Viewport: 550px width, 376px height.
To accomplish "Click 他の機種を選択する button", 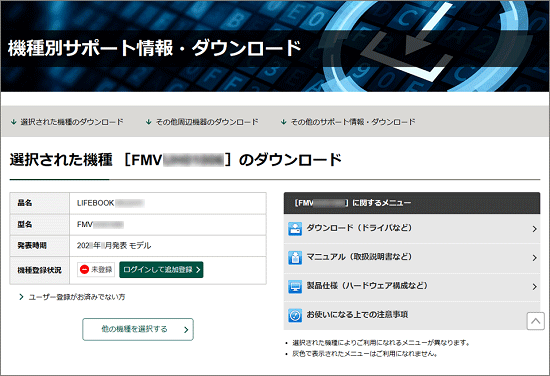I will (x=138, y=329).
